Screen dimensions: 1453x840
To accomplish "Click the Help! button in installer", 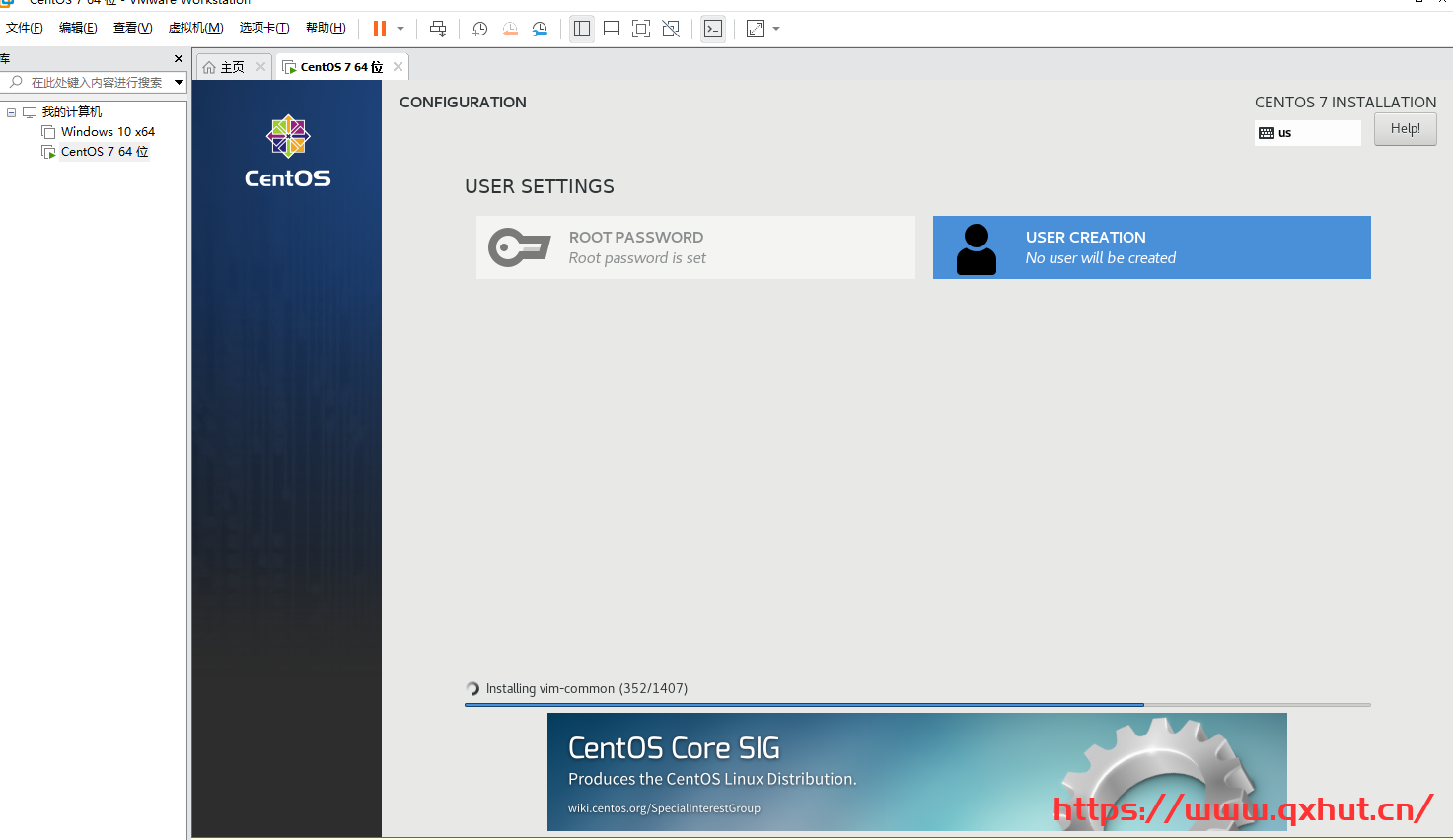I will pos(1405,129).
